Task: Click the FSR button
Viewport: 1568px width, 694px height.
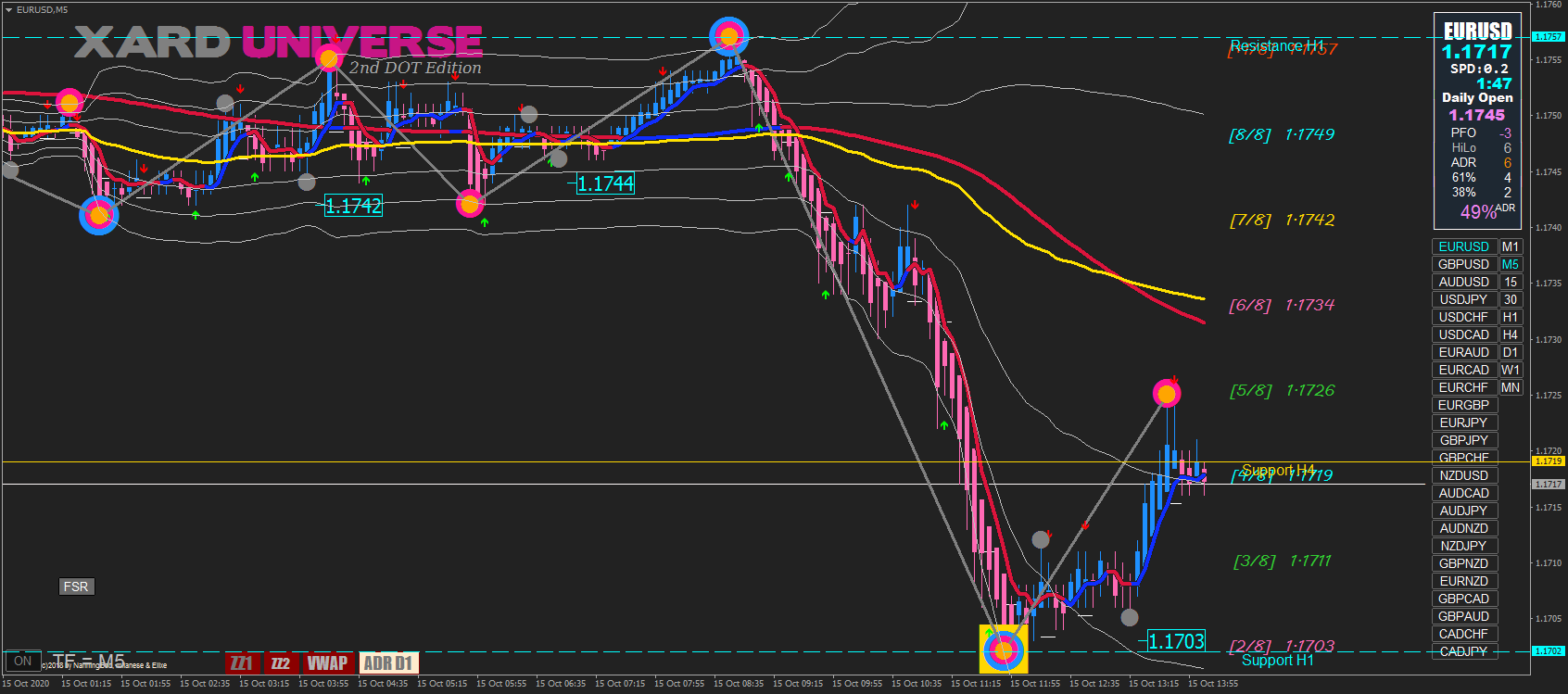Action: click(x=76, y=587)
